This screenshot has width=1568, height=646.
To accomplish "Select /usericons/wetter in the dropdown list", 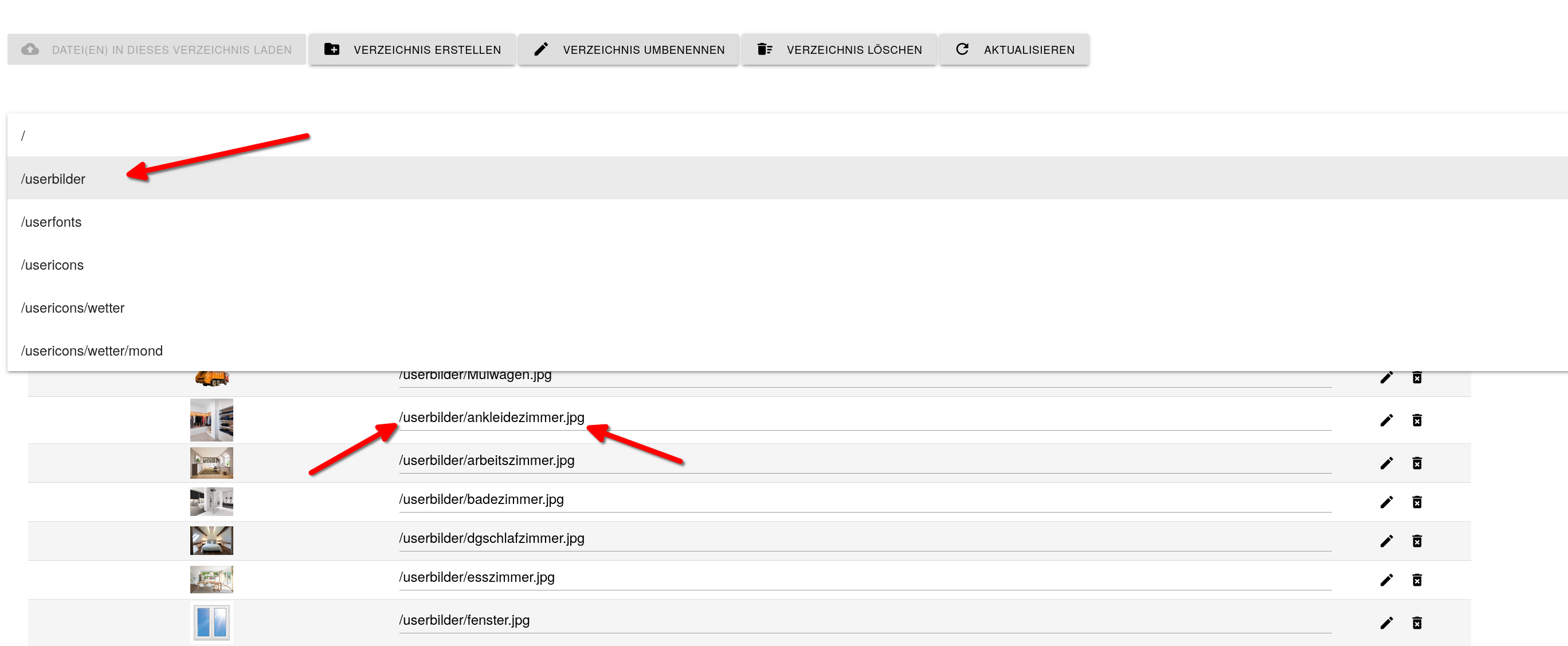I will point(73,308).
